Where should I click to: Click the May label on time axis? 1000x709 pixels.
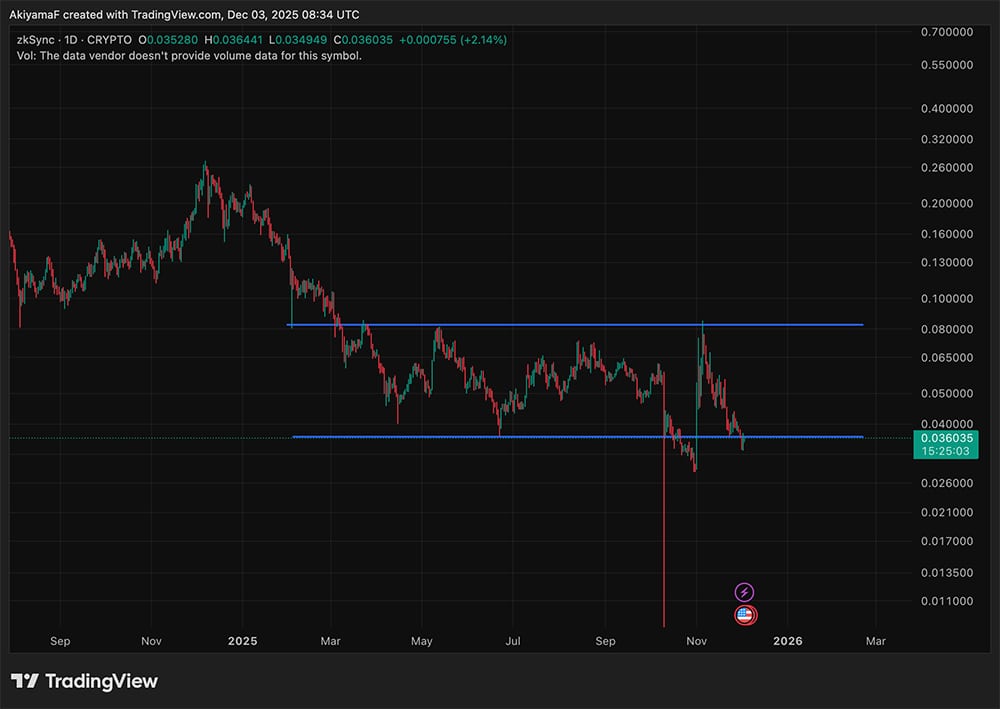(422, 639)
